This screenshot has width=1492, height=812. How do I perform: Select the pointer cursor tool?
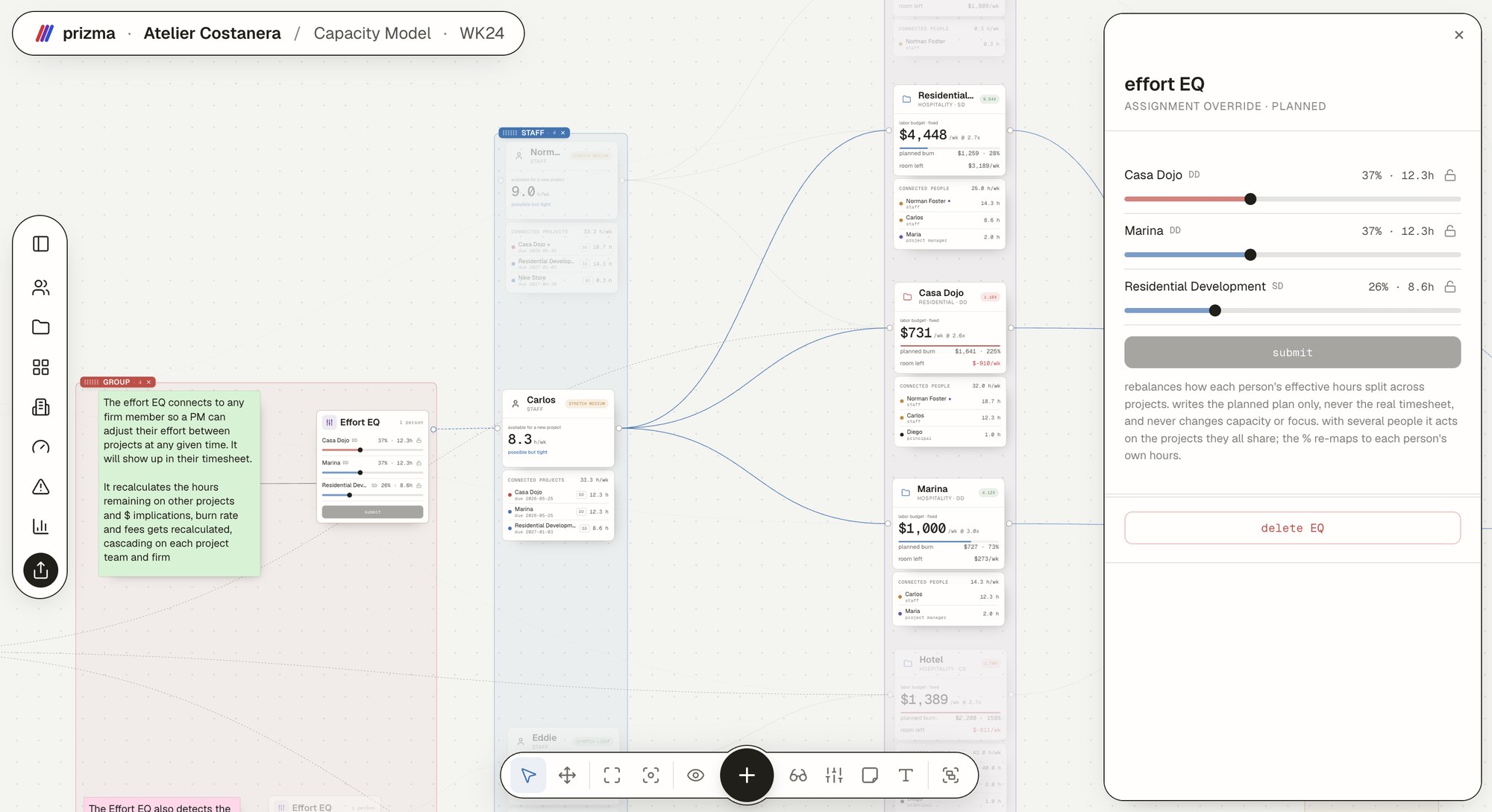pos(528,775)
